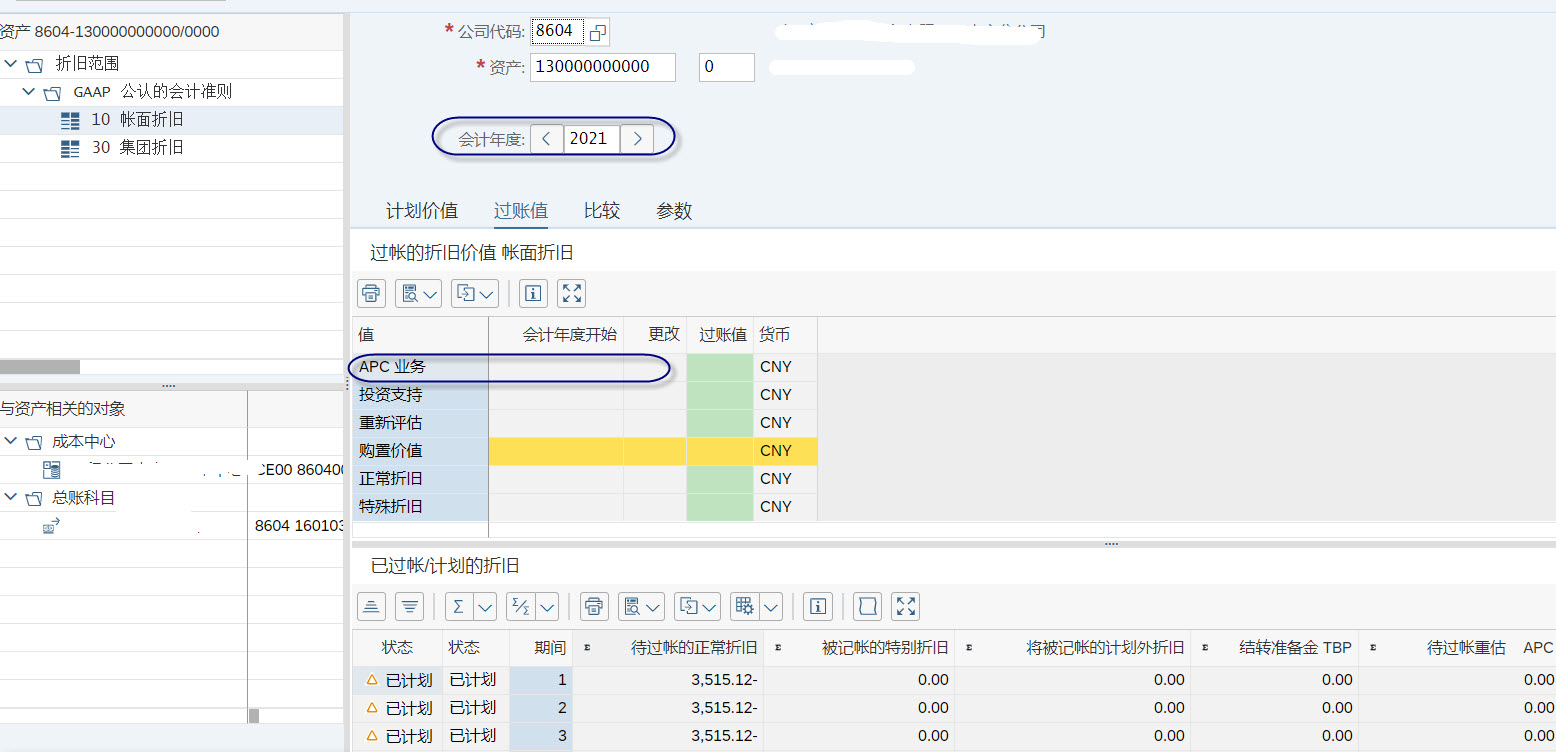Click the asset number field 130000000000

click(603, 67)
